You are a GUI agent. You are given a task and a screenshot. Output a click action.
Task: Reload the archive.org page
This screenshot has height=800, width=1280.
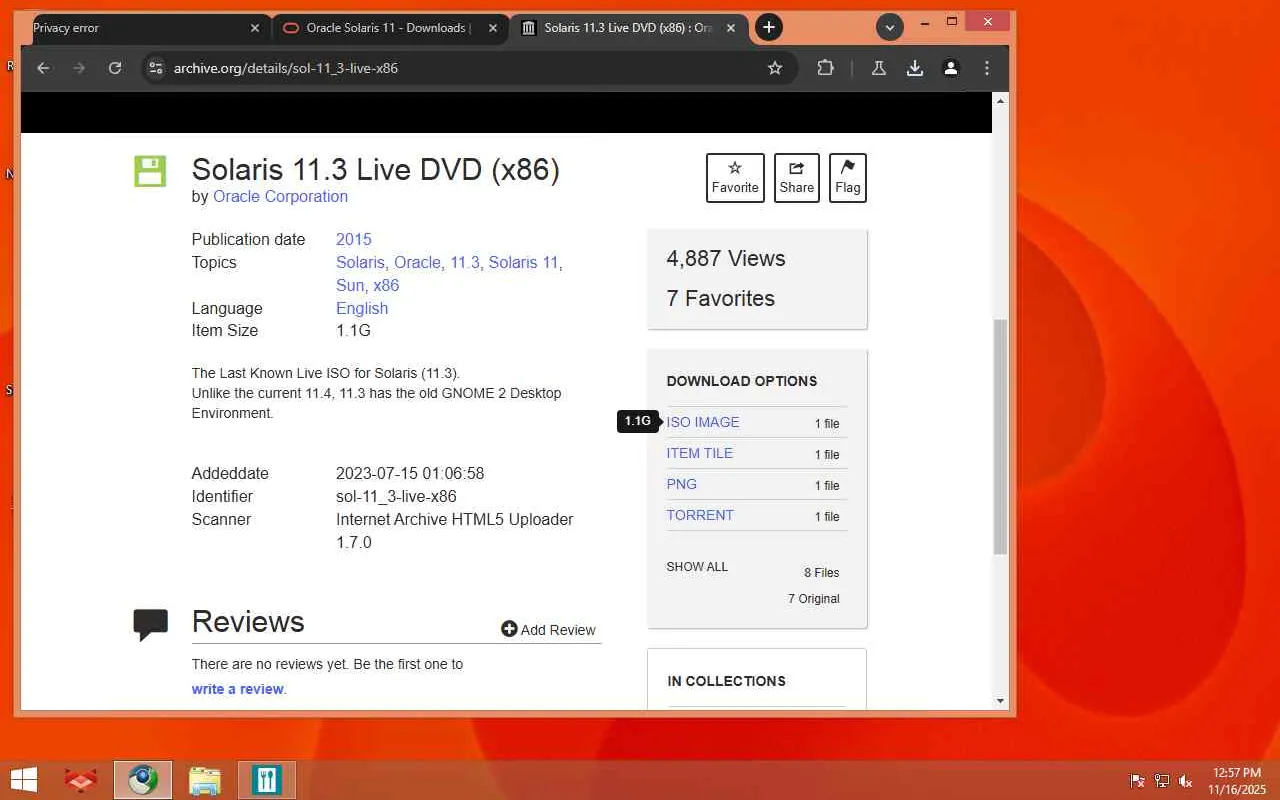[115, 68]
